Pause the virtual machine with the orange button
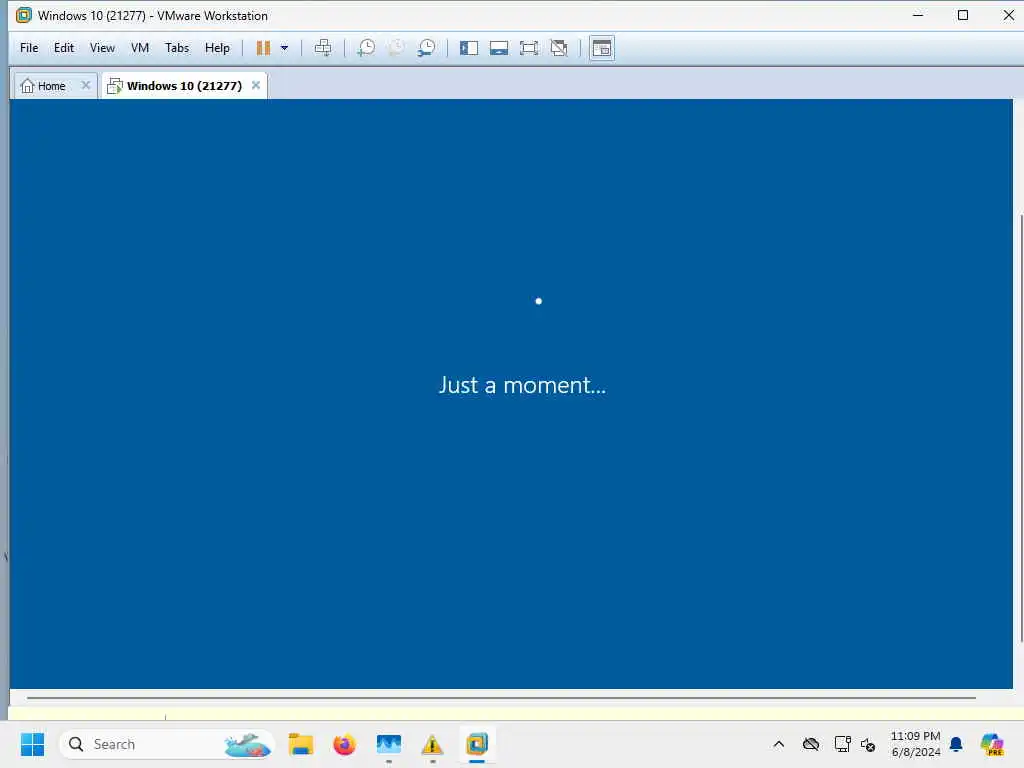The width and height of the screenshot is (1024, 768). click(x=263, y=48)
